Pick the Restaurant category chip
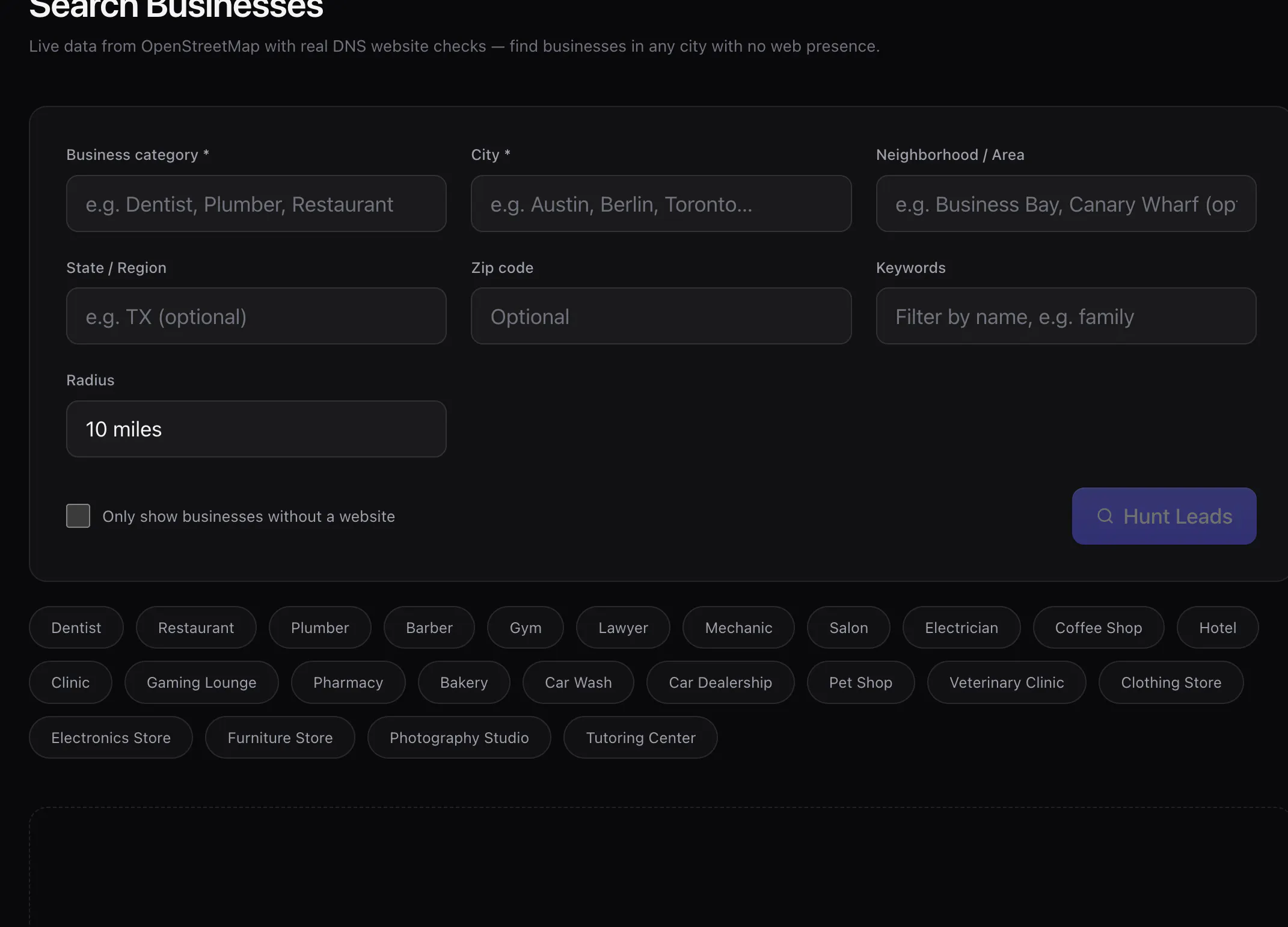Viewport: 1288px width, 927px height. click(196, 627)
